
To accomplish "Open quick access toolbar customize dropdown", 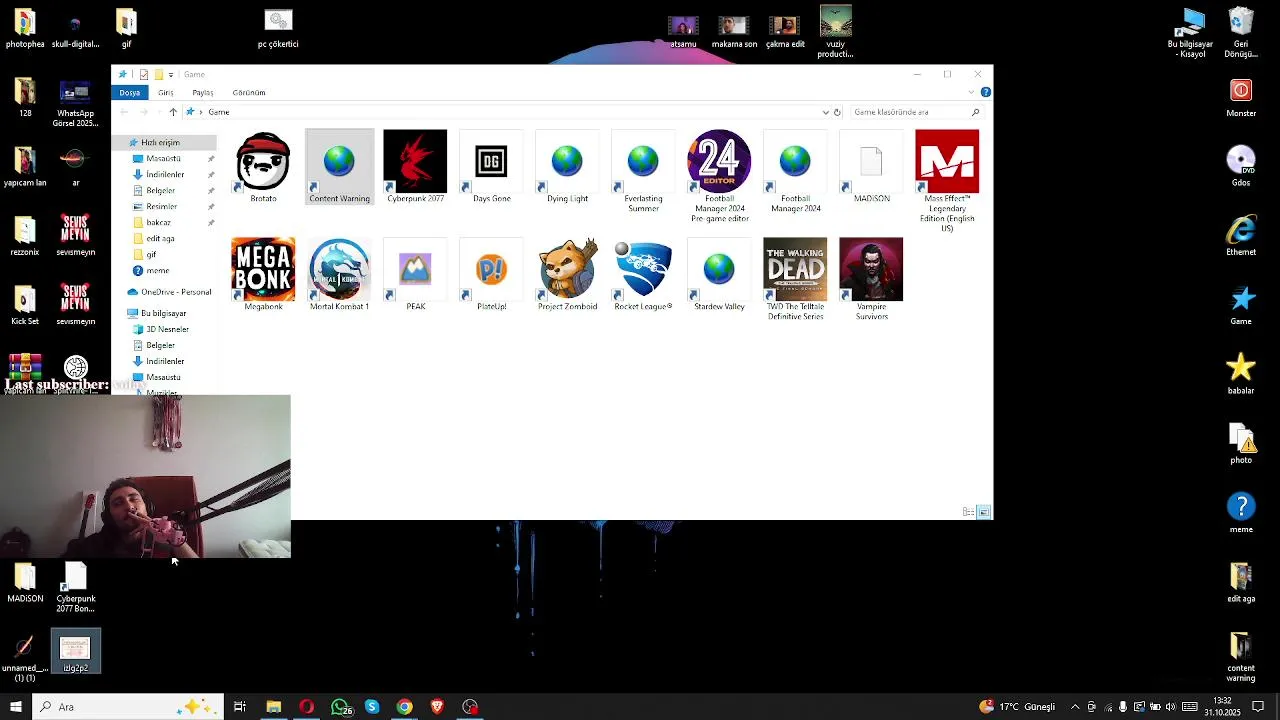I will coord(171,75).
